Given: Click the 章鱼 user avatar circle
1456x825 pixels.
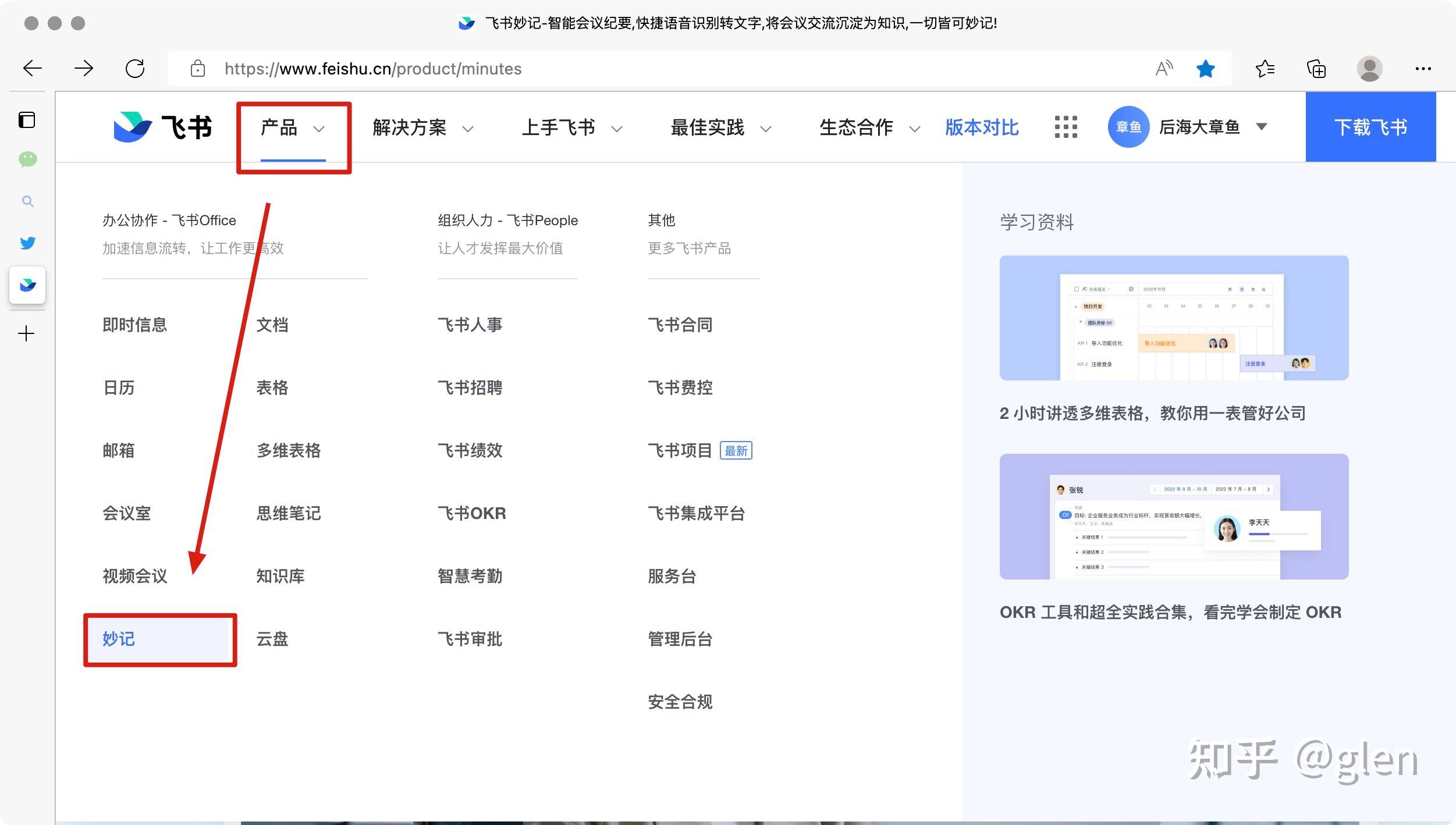Looking at the screenshot, I should 1129,127.
